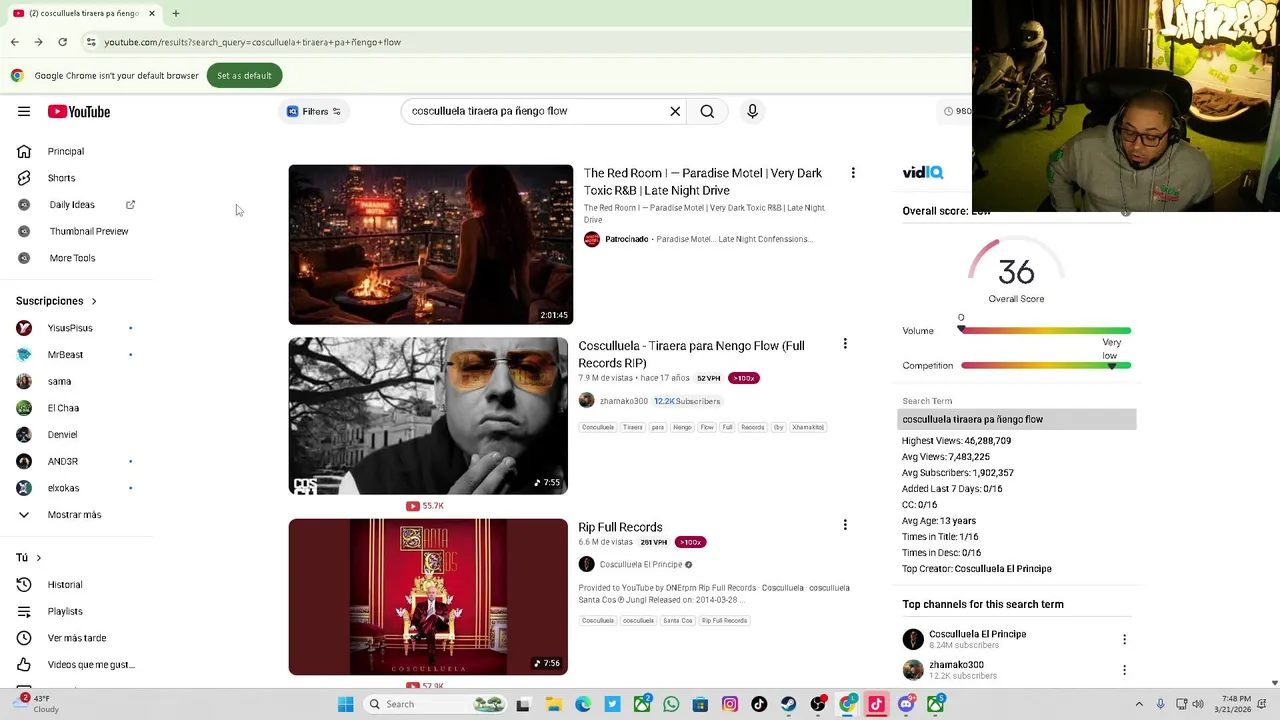Open WhatsApp from the taskbar

[671, 704]
